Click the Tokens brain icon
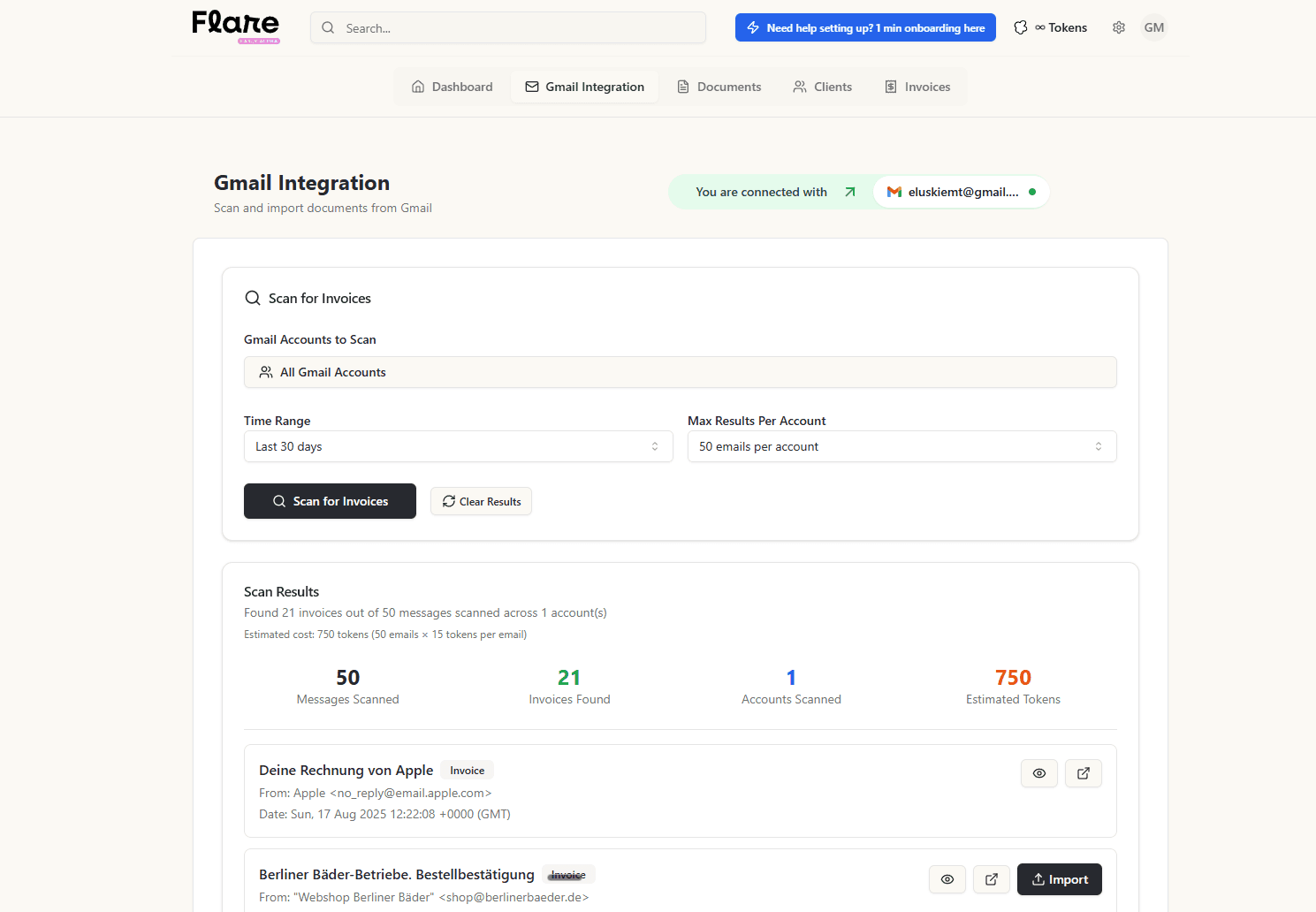 (1021, 27)
